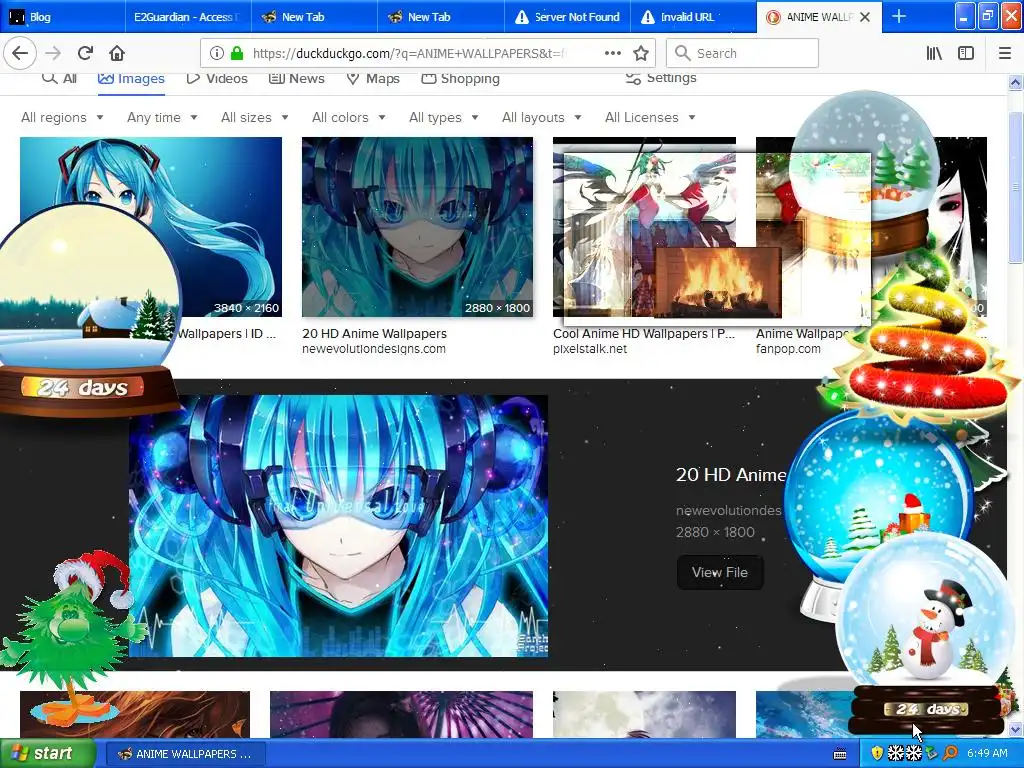
Task: Expand the All colors filter
Action: [x=349, y=118]
